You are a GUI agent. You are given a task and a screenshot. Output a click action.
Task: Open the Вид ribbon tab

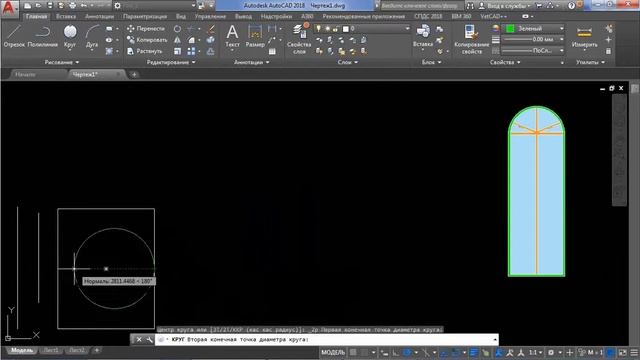pos(181,16)
